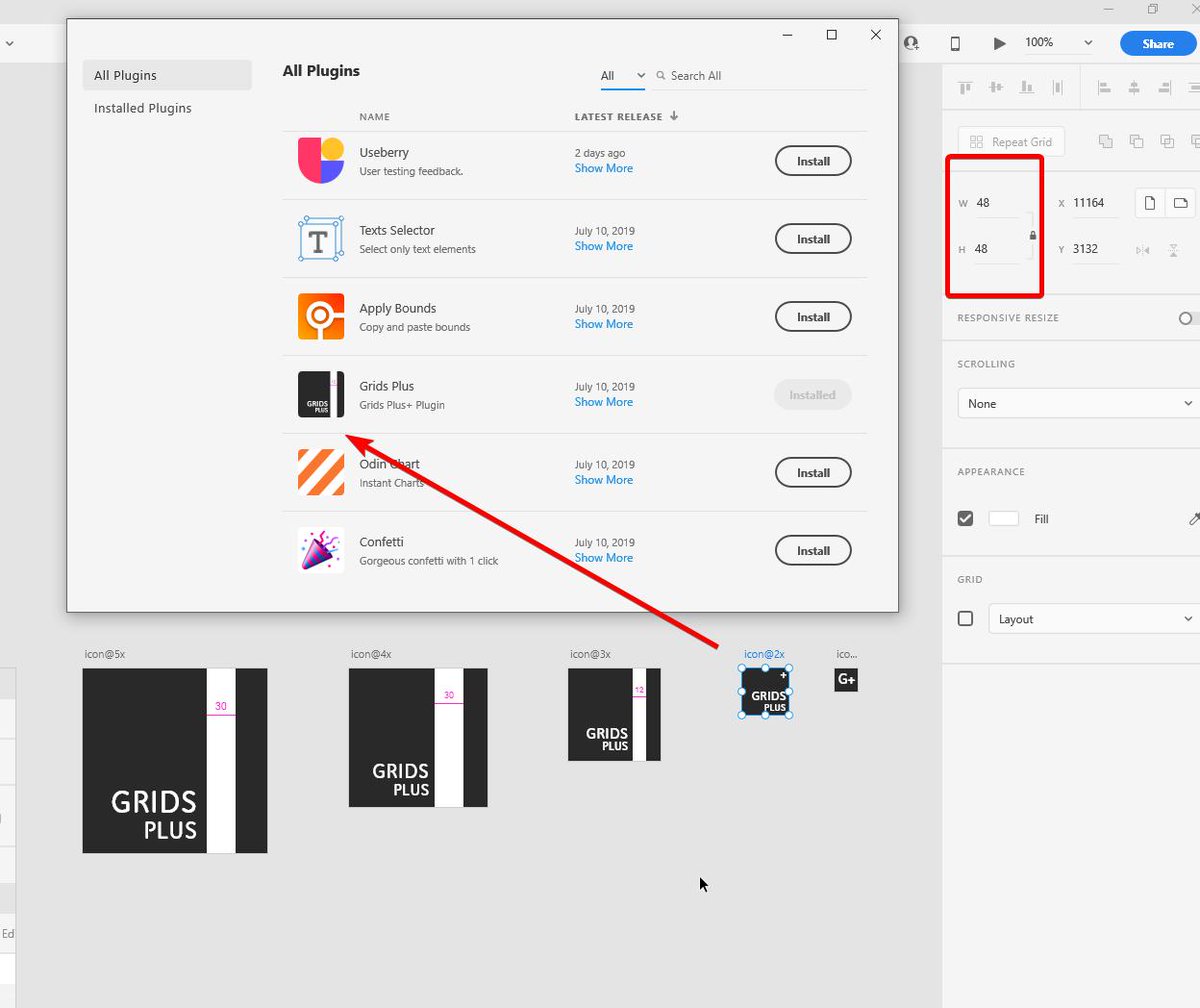Open the All category filter dropdown

pos(623,76)
